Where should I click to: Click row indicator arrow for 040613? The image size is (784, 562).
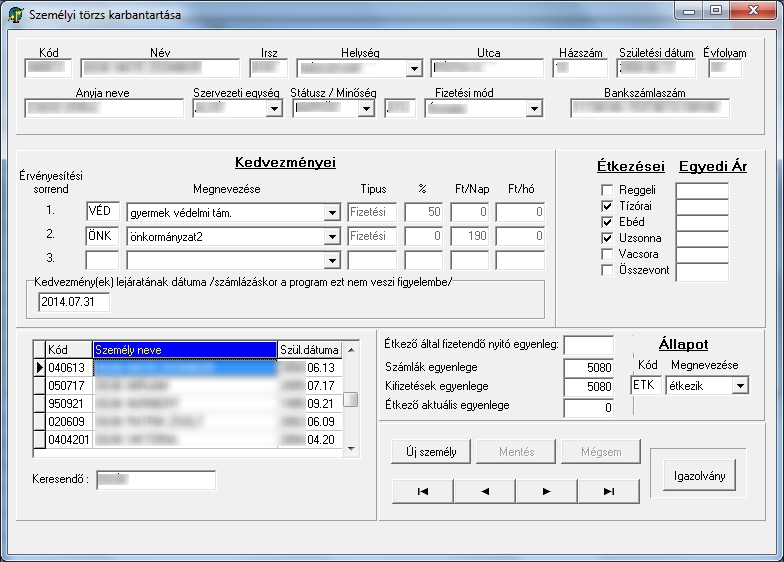tap(40, 368)
